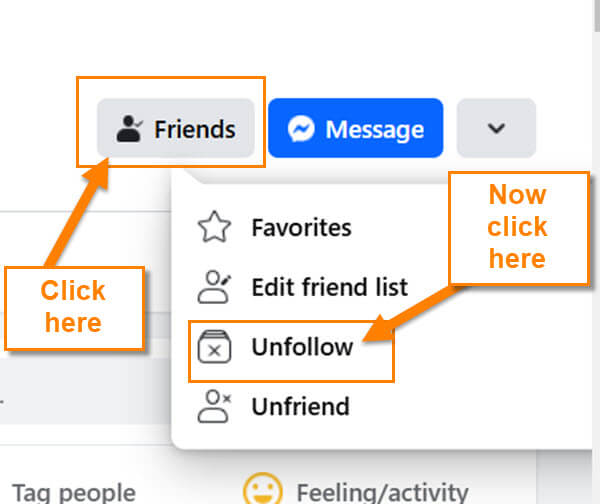The height and width of the screenshot is (504, 600).
Task: Click the yellow smiley feeling icon
Action: 263,489
